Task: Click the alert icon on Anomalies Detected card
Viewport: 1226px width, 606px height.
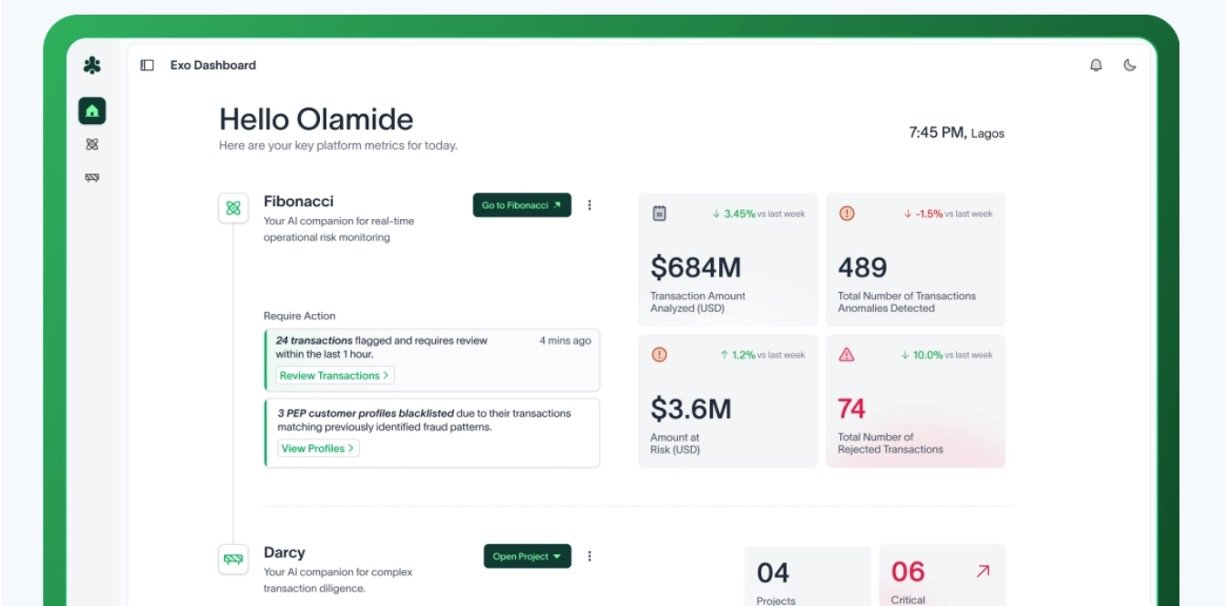Action: pyautogui.click(x=846, y=213)
